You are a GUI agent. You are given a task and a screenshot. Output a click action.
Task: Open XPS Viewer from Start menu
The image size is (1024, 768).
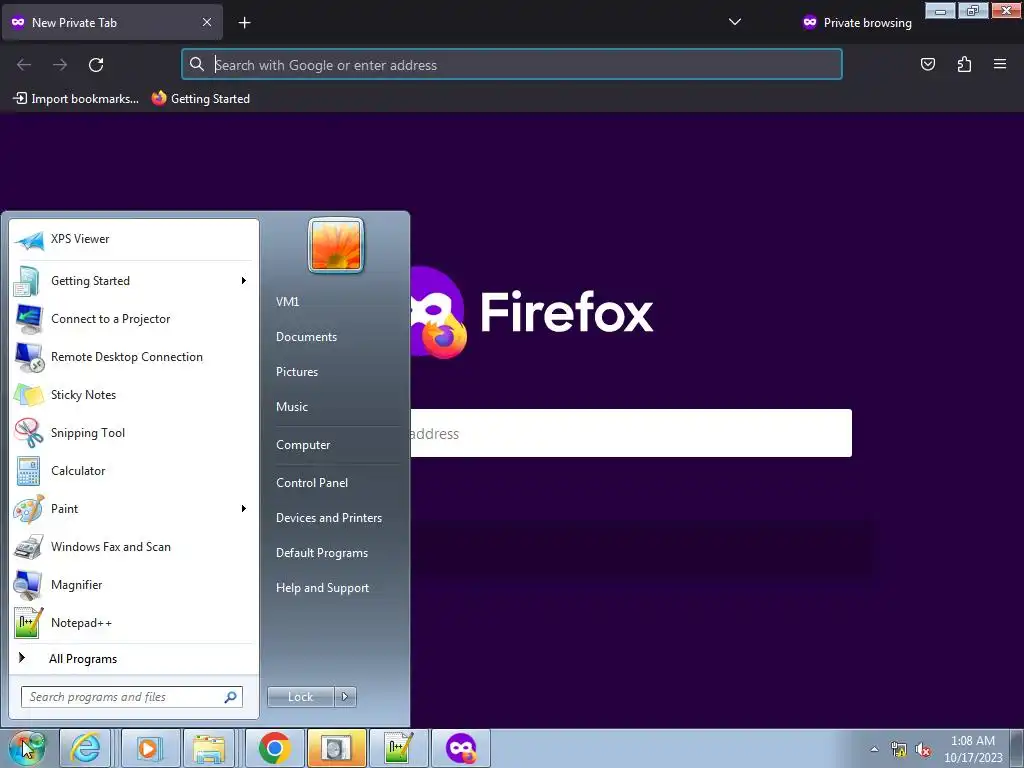point(134,239)
